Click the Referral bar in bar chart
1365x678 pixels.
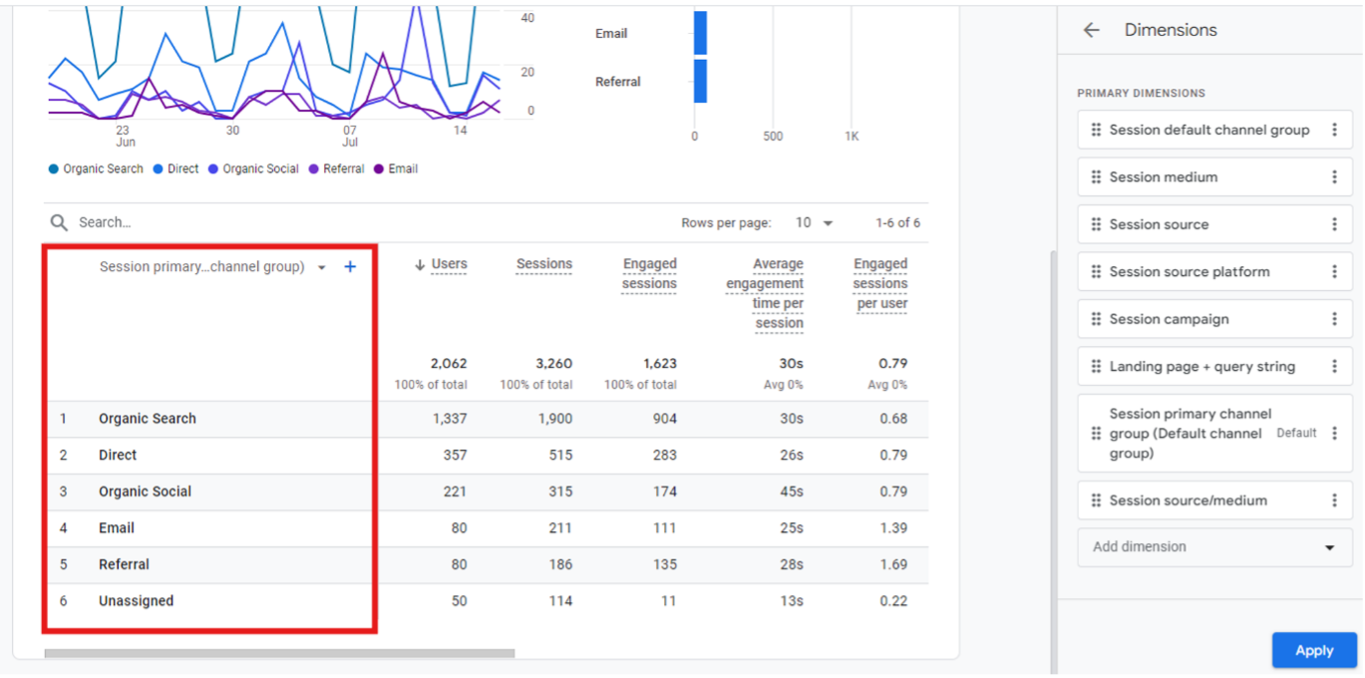coord(700,81)
